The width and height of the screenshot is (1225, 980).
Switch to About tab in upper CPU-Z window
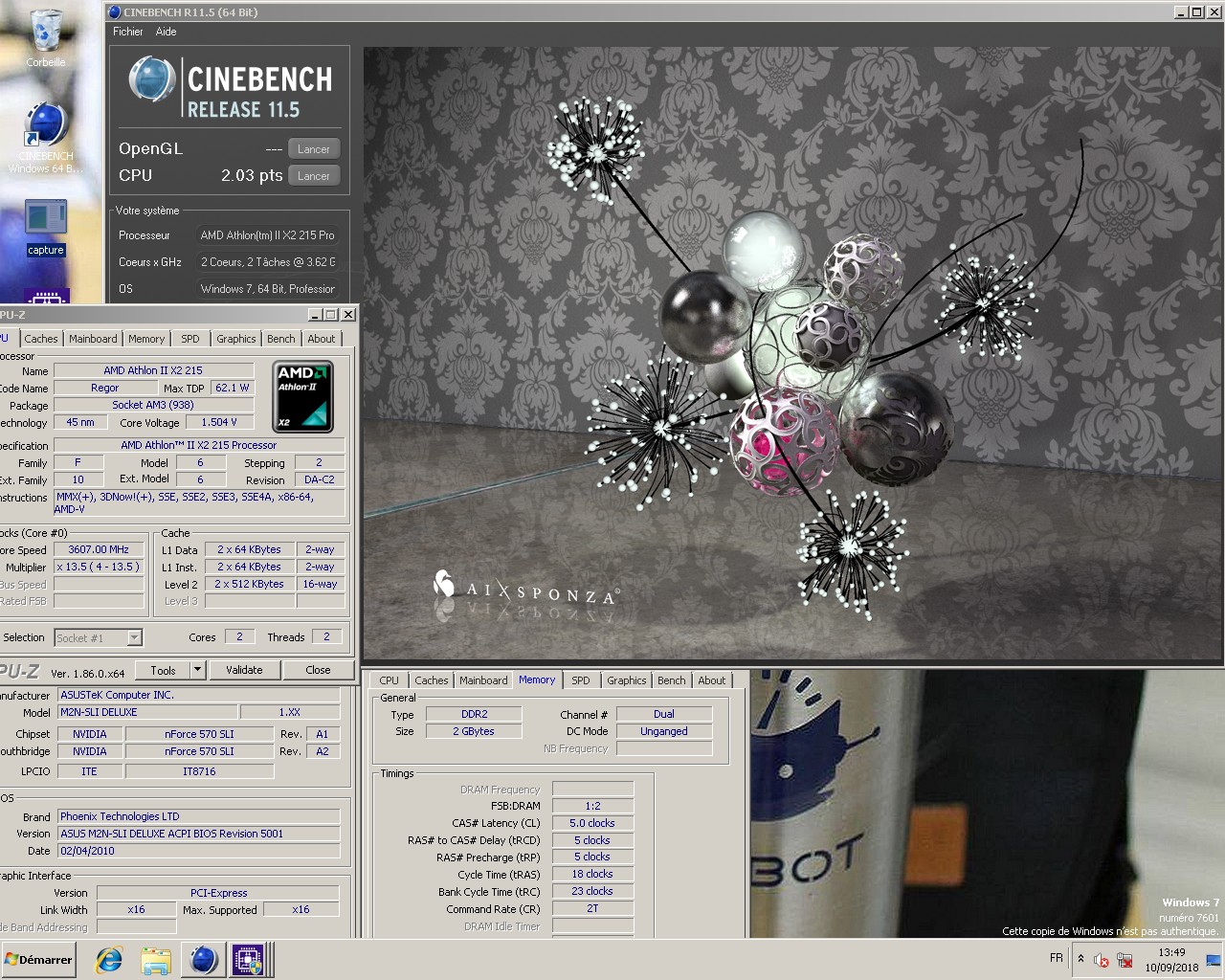pyautogui.click(x=322, y=339)
